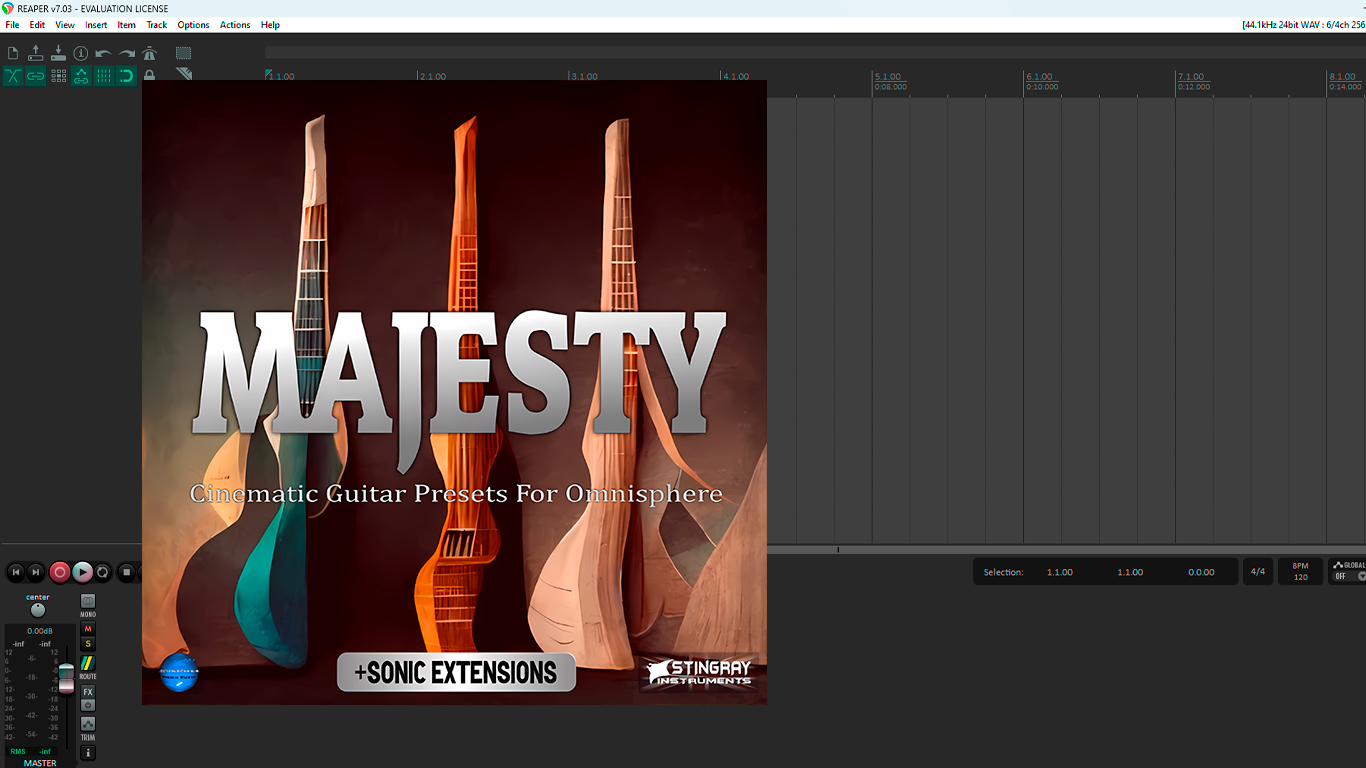Open the Actions menu
1366x768 pixels.
tap(235, 25)
